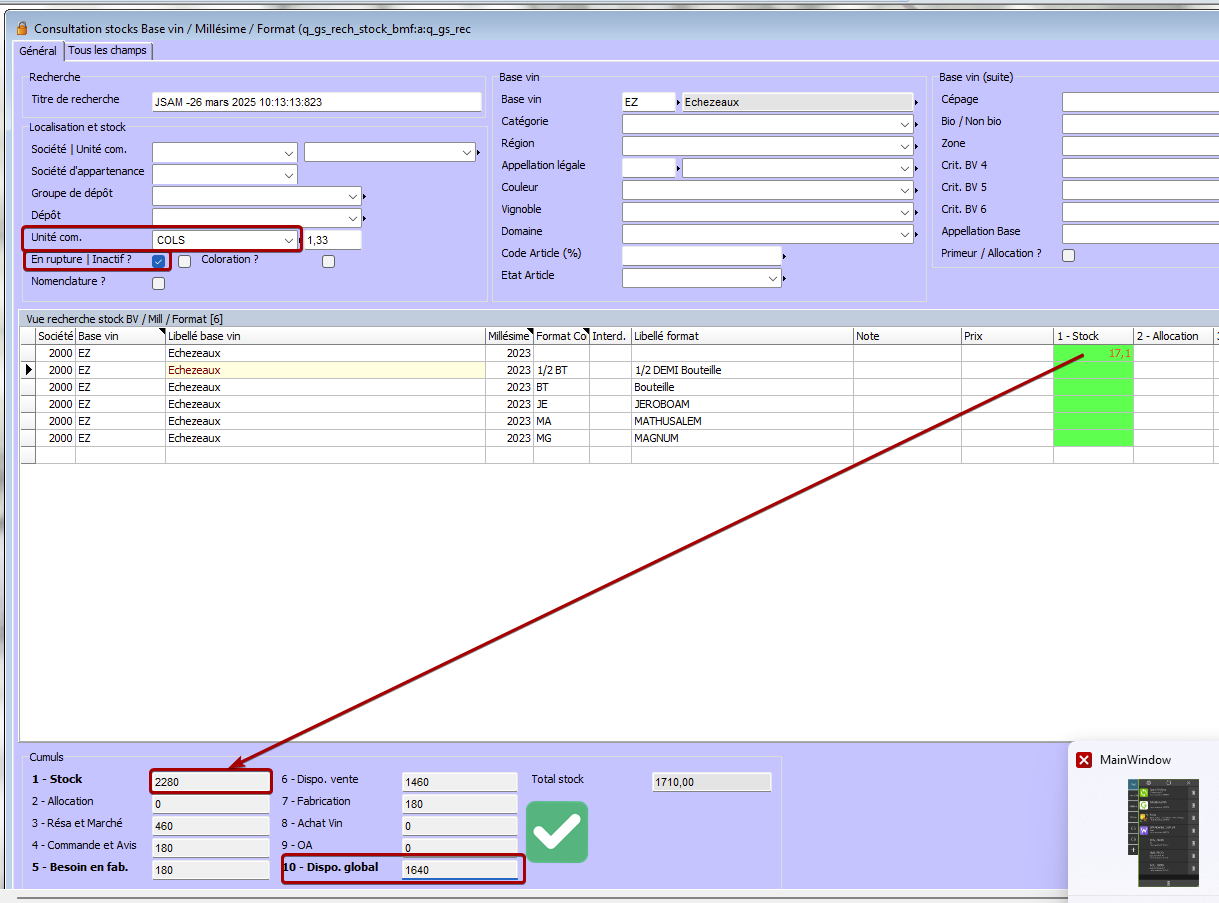This screenshot has height=903, width=1219.
Task: Click the MainWindow preview thumbnail
Action: (1161, 831)
